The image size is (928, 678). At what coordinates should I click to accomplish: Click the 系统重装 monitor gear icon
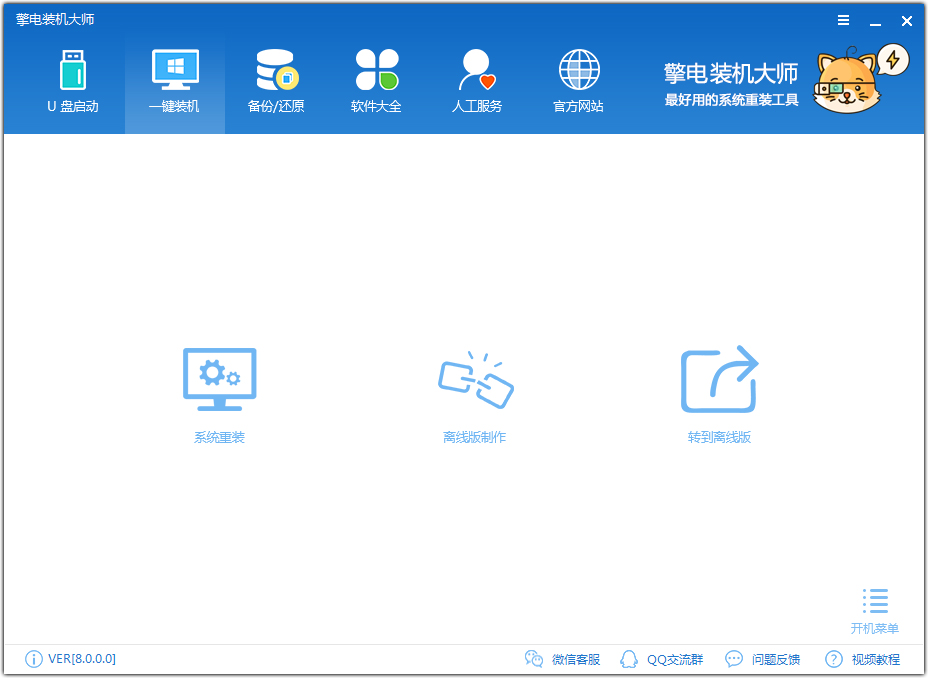[220, 379]
